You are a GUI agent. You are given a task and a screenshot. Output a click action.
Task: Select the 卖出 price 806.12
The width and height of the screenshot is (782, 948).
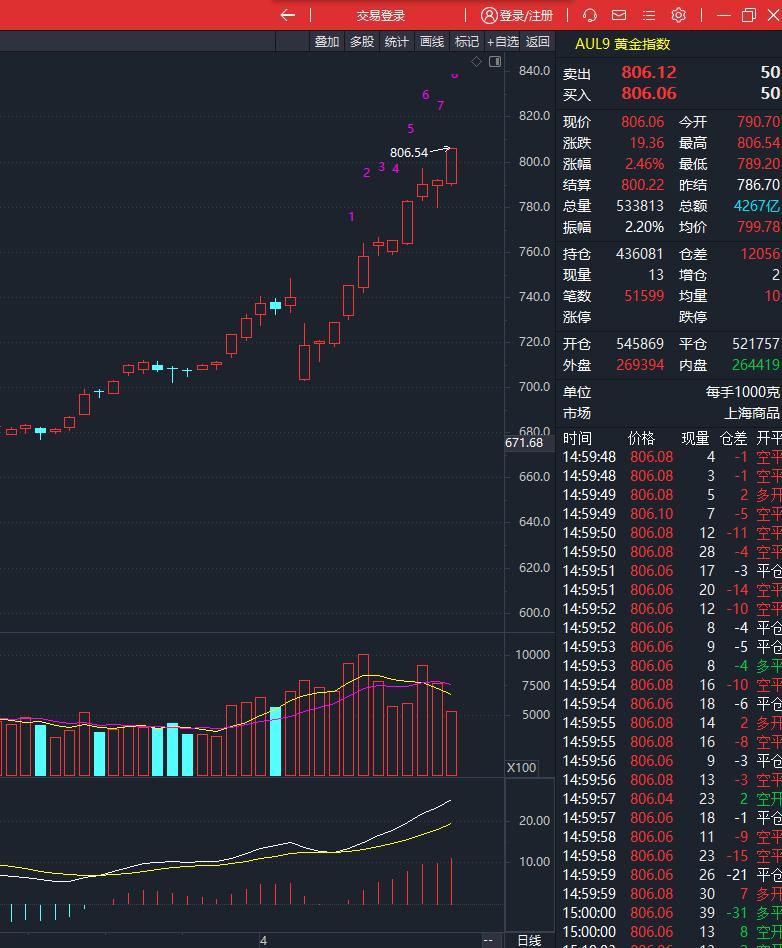(648, 73)
